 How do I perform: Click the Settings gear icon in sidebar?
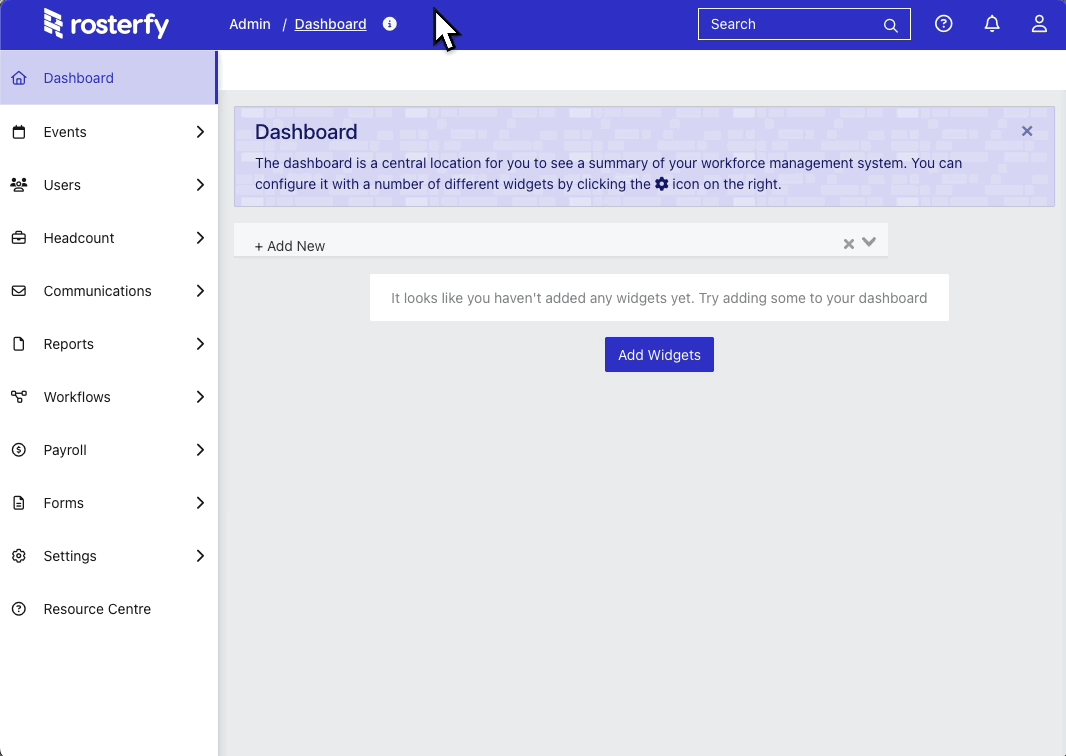coord(19,556)
